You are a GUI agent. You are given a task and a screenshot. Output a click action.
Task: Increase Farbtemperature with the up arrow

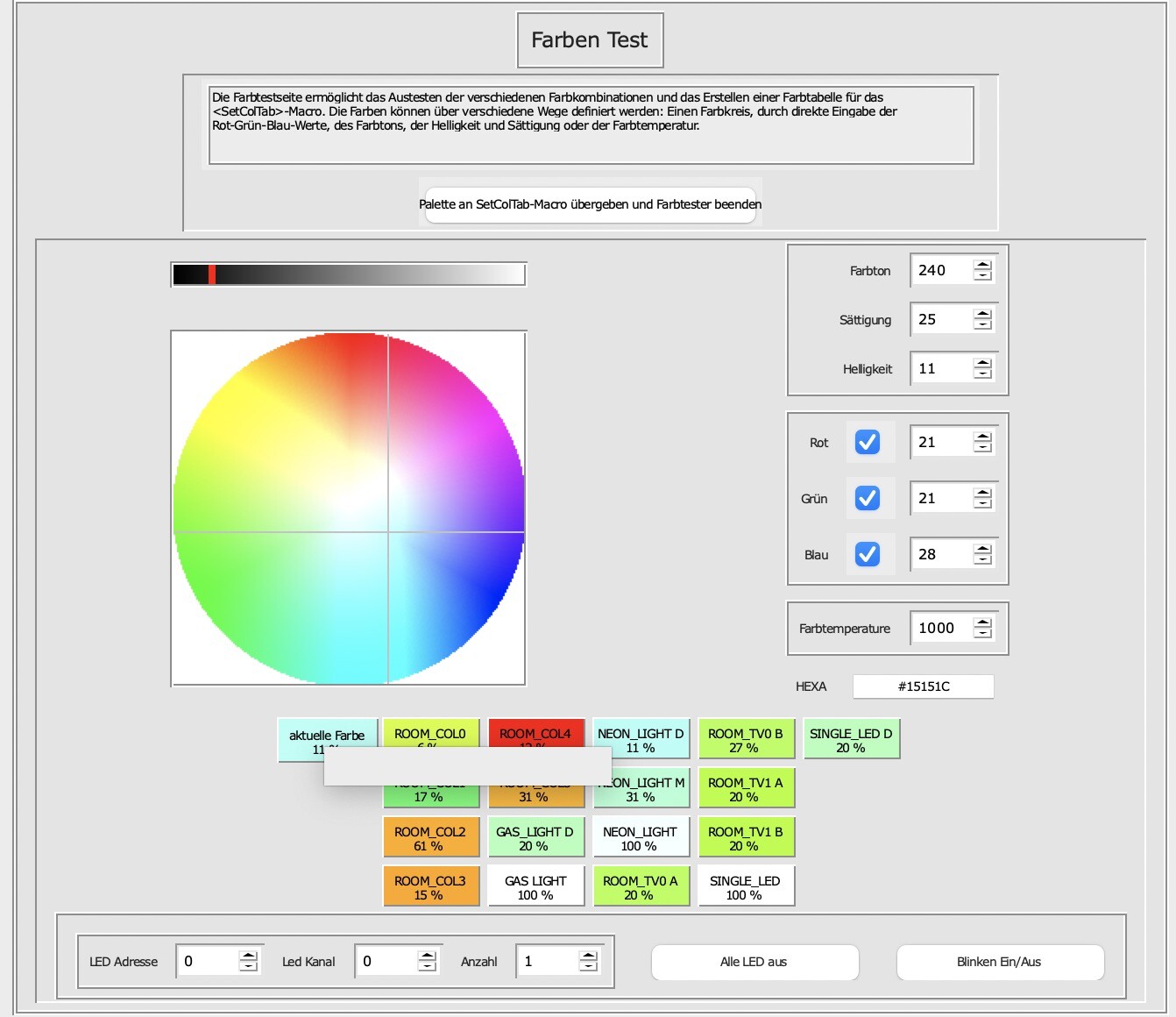[983, 622]
